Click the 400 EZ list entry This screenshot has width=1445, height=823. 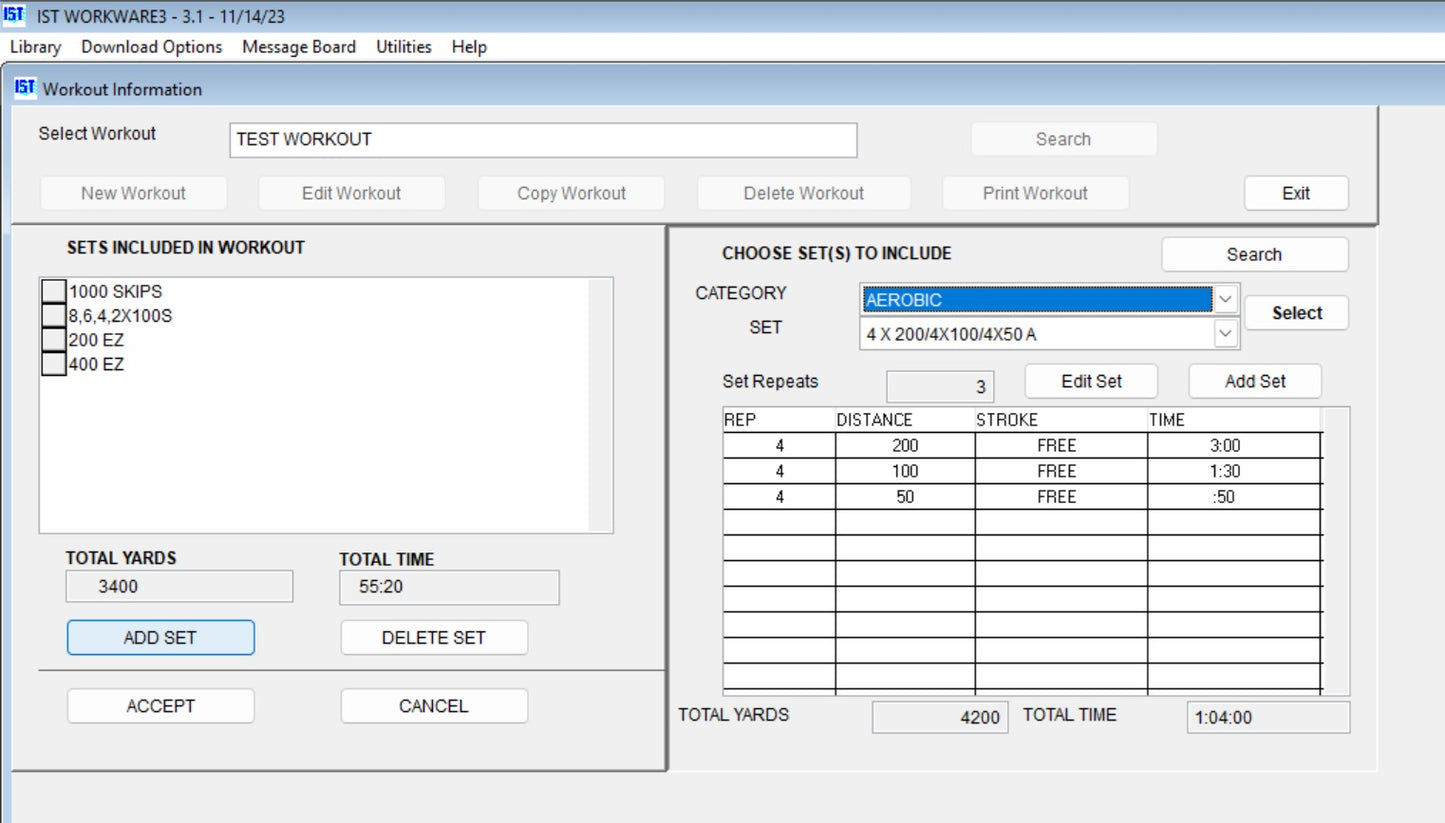96,364
